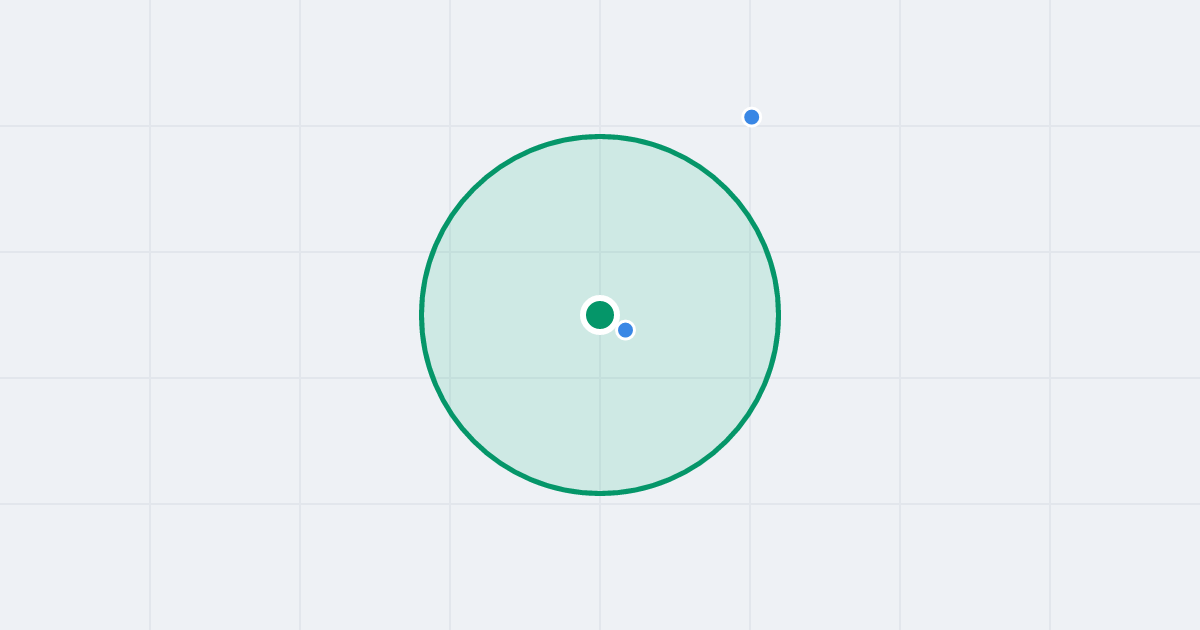Click the green center marker of the circle
The width and height of the screenshot is (1200, 630).
pos(600,315)
